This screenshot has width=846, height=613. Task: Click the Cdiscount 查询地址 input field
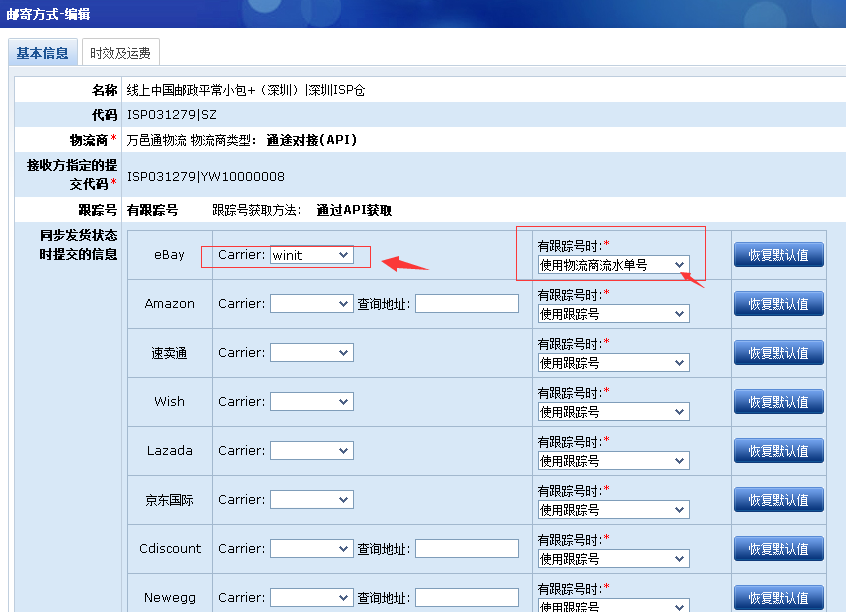[x=466, y=549]
